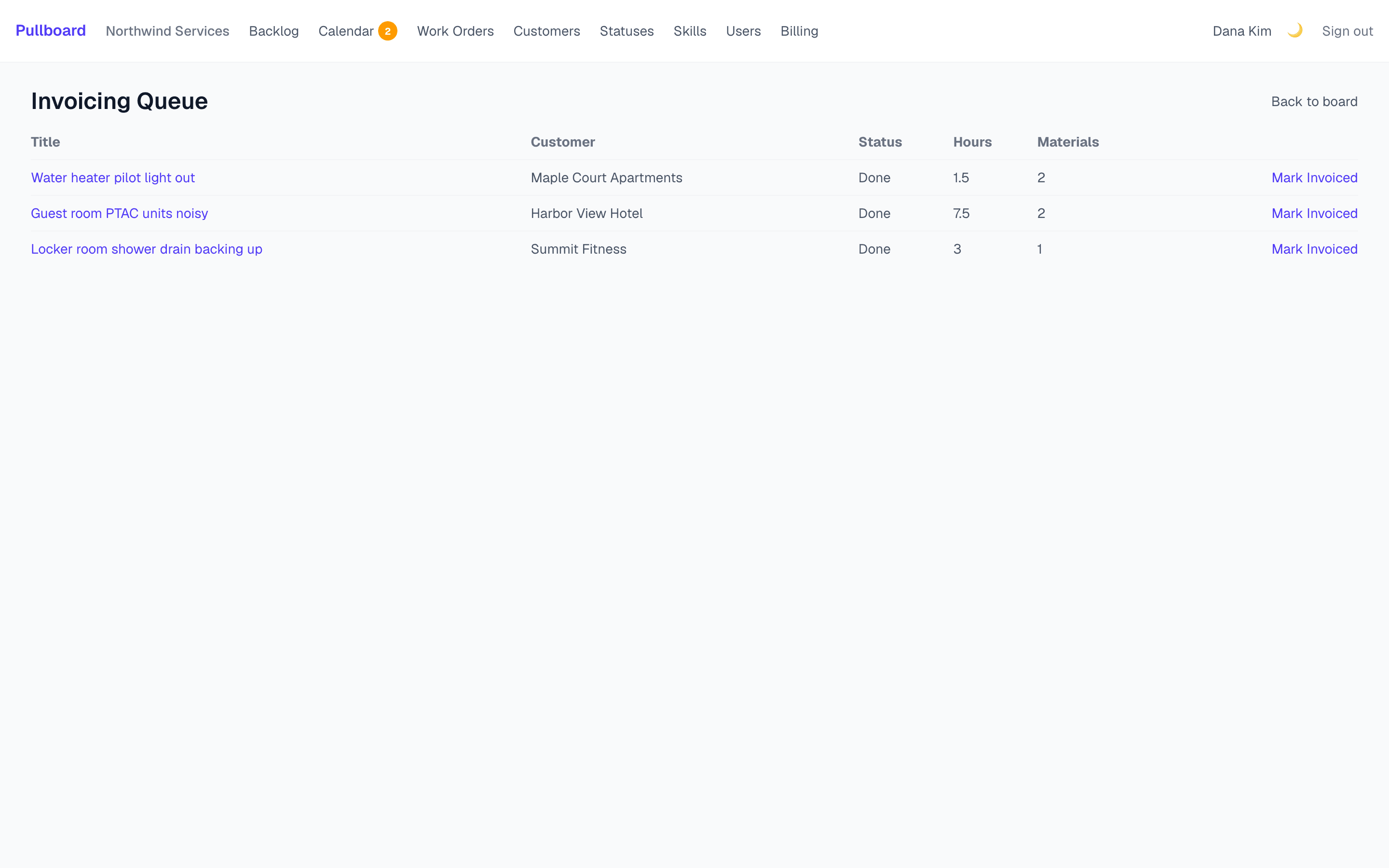Open Locker room shower drain backing up

pyautogui.click(x=146, y=249)
